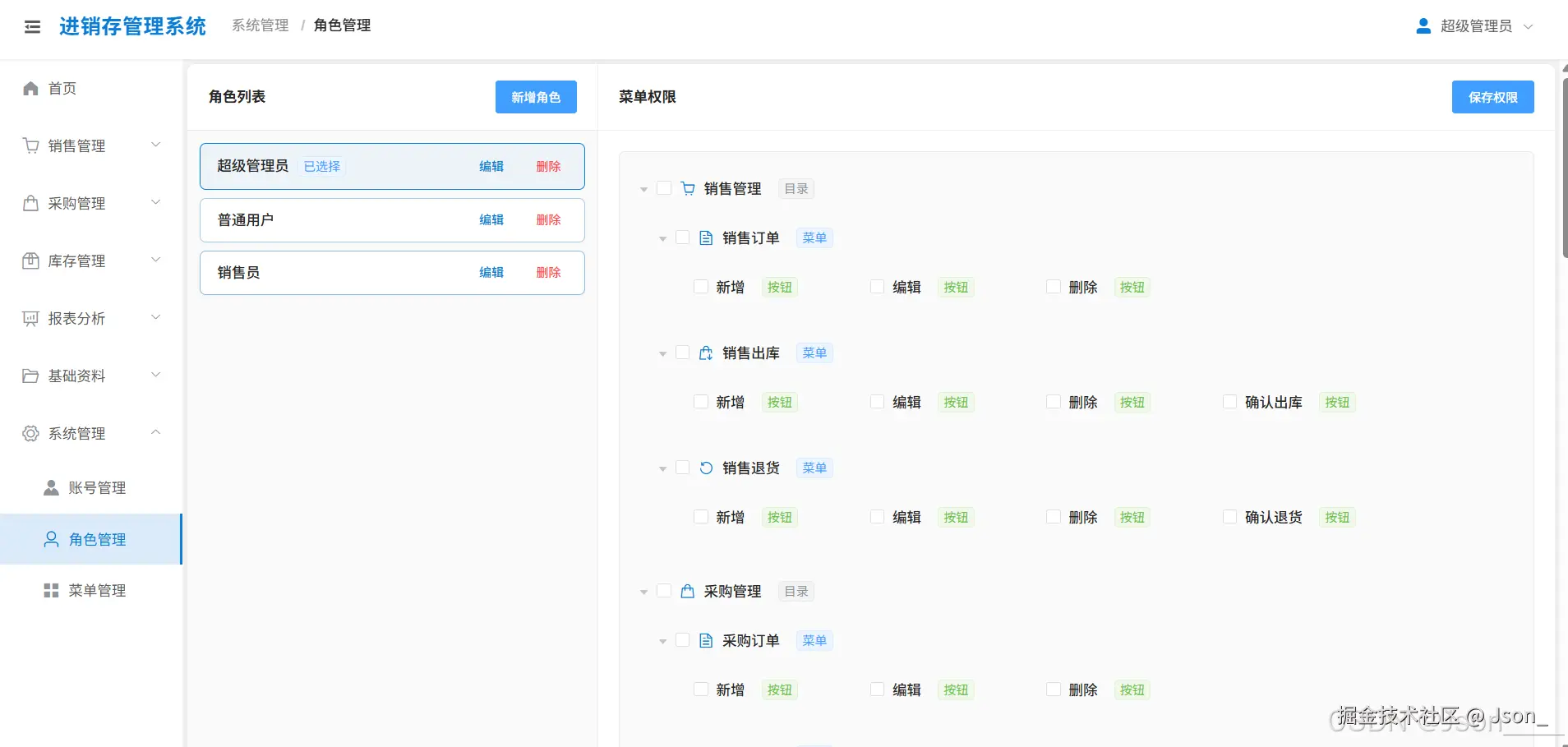Click the document icon beside 销售订单
The image size is (1568, 747).
706,238
